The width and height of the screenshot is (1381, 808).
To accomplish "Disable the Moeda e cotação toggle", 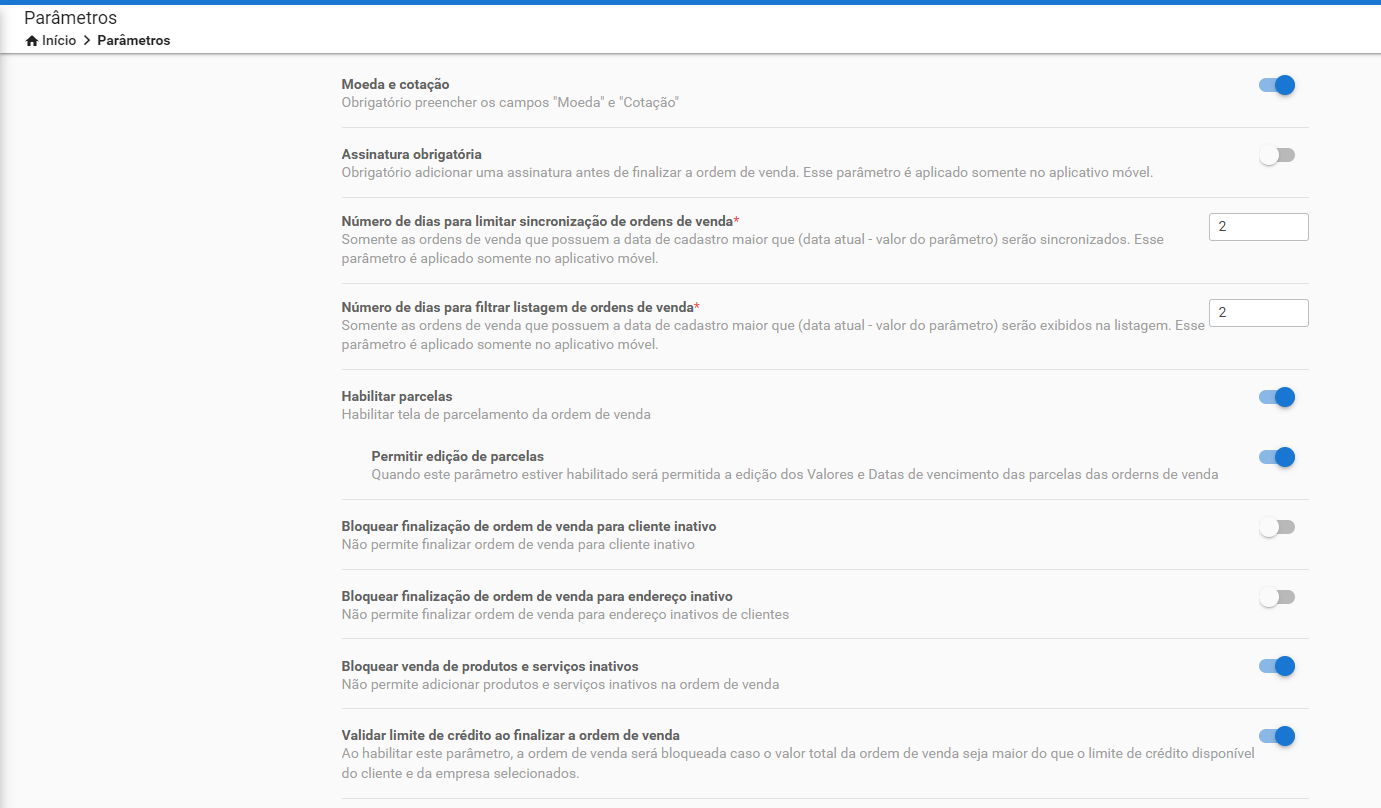I will tap(1277, 85).
